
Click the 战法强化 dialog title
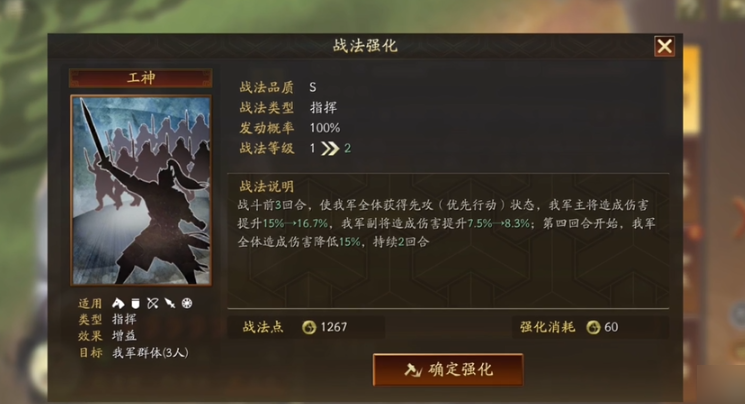click(365, 46)
